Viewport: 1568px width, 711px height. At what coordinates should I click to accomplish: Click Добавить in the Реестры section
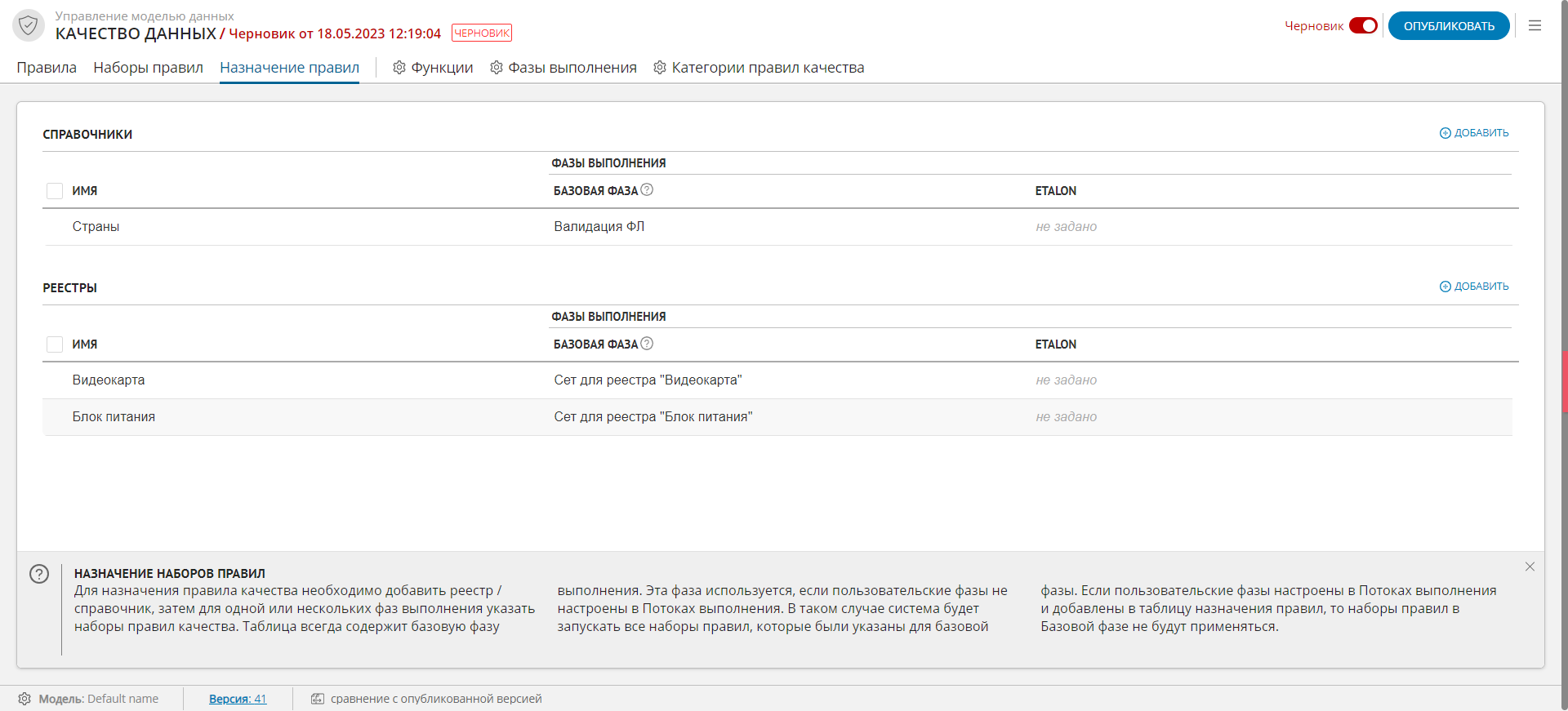coord(1474,287)
